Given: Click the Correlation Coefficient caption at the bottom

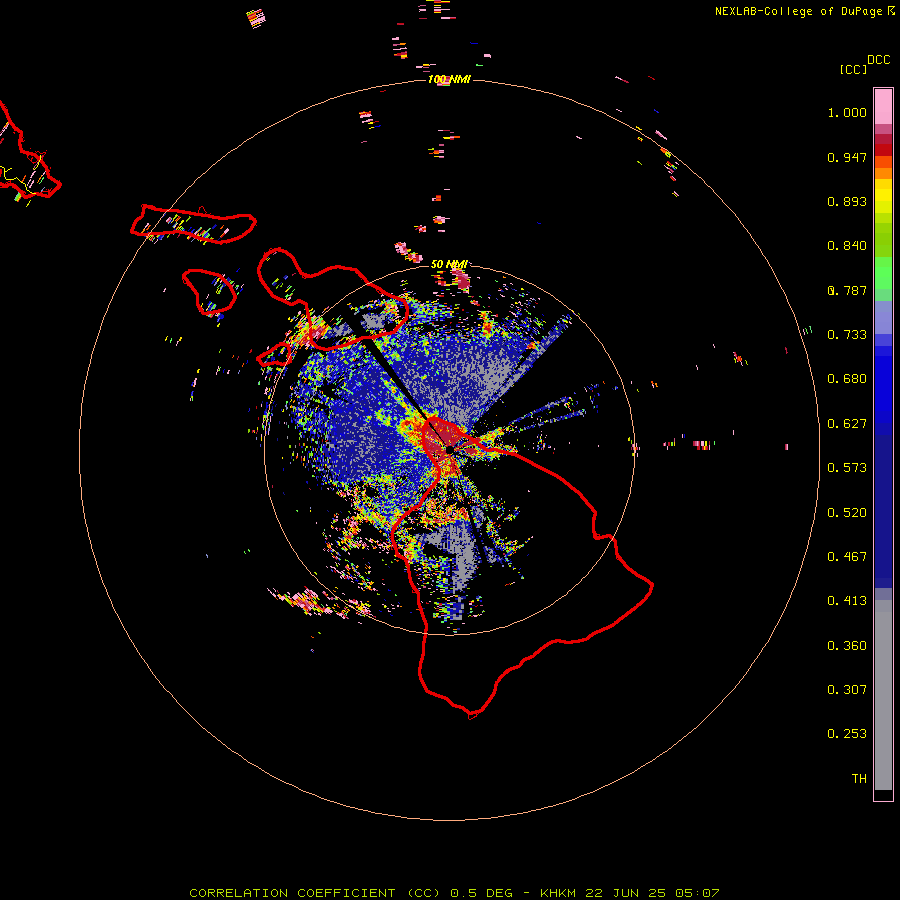Looking at the screenshot, I should (453, 893).
